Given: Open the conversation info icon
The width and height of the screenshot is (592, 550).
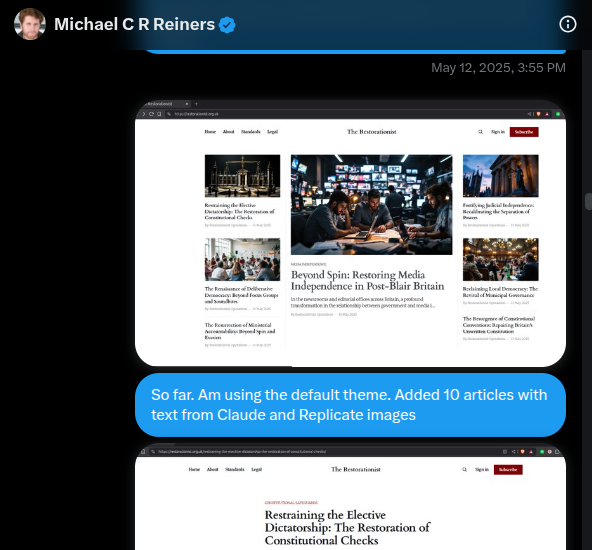Looking at the screenshot, I should (x=567, y=24).
